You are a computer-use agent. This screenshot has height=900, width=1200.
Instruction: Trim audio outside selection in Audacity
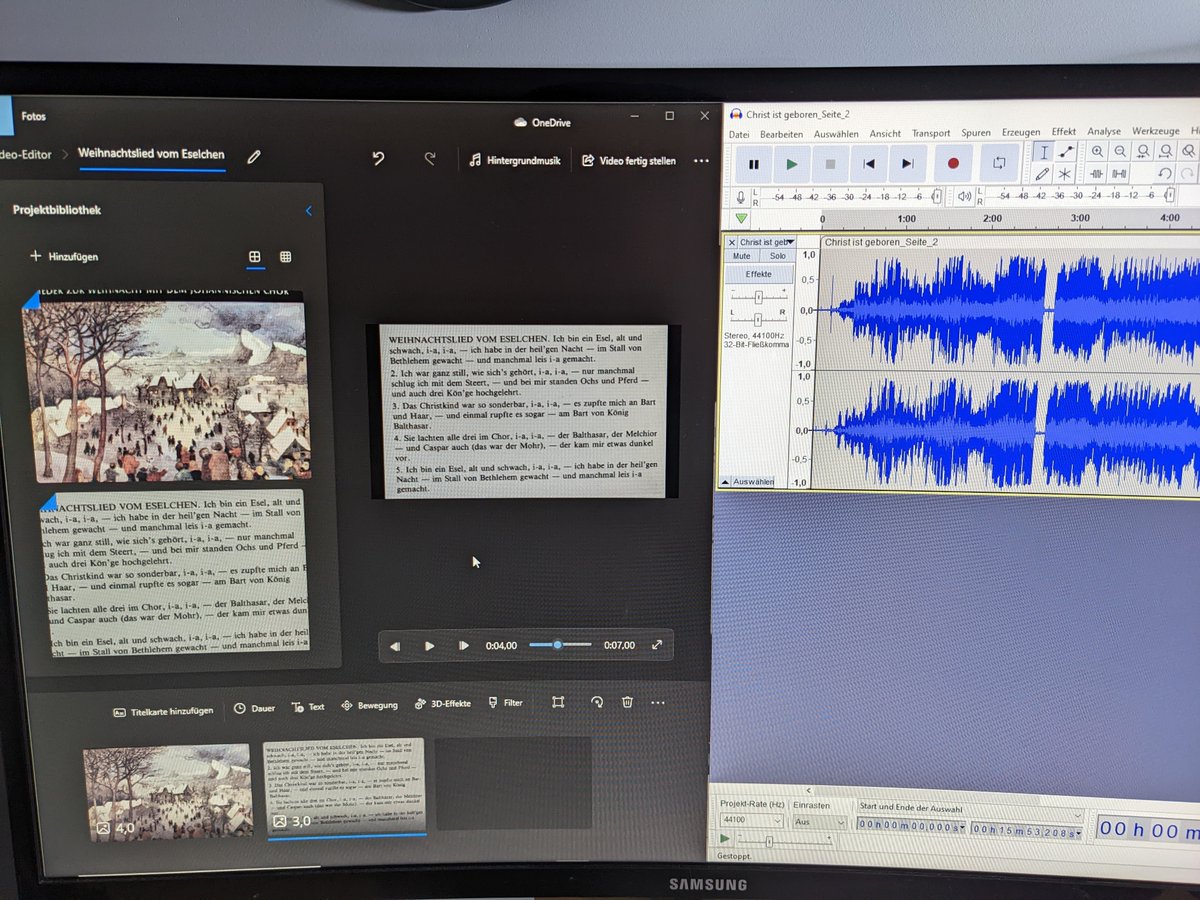pyautogui.click(x=1097, y=173)
